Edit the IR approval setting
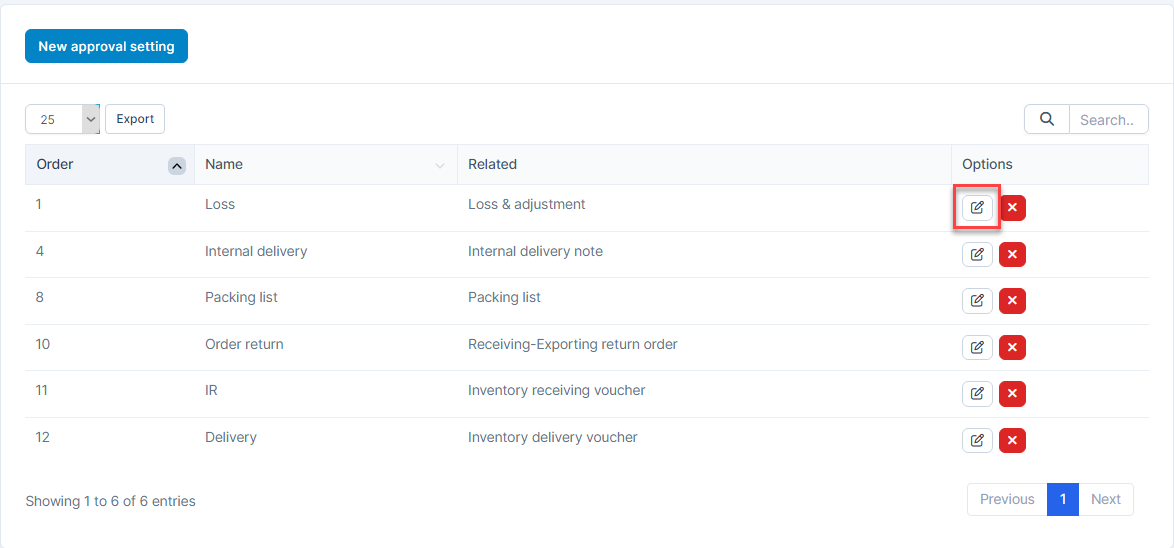The height and width of the screenshot is (548, 1174). coord(977,394)
